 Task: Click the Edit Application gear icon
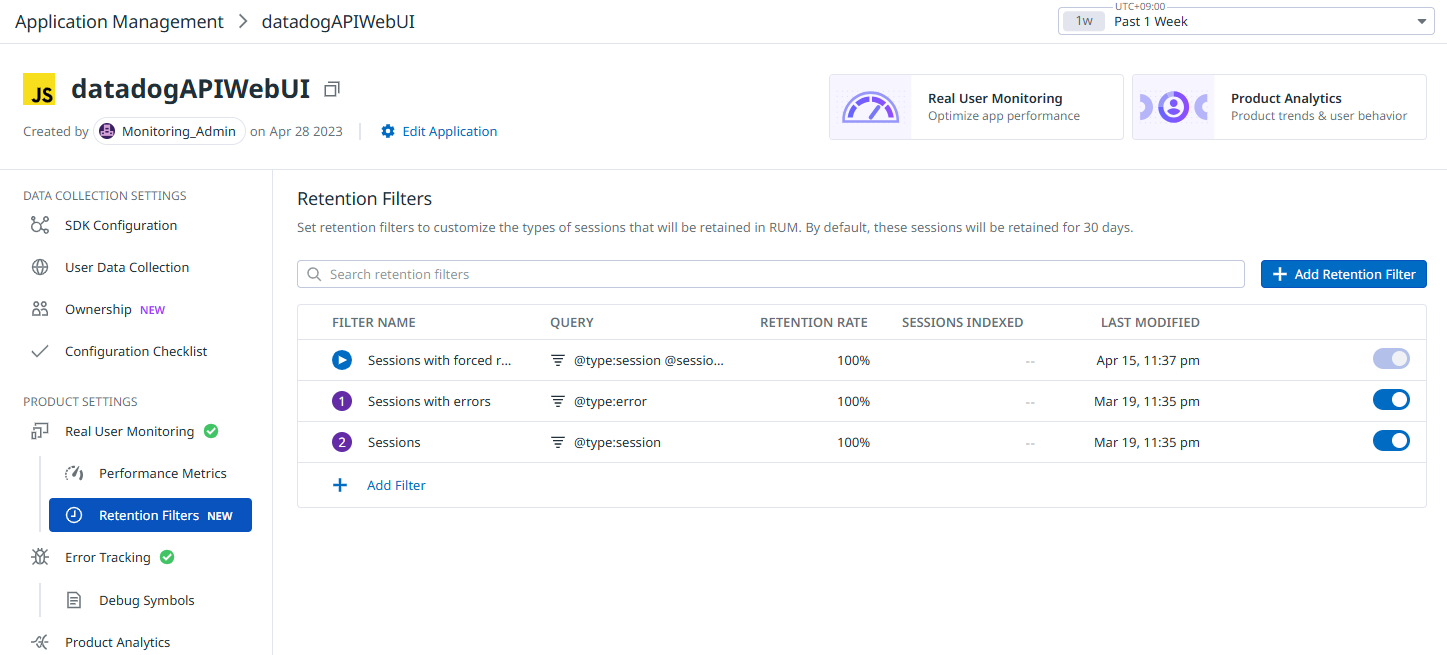pos(388,131)
